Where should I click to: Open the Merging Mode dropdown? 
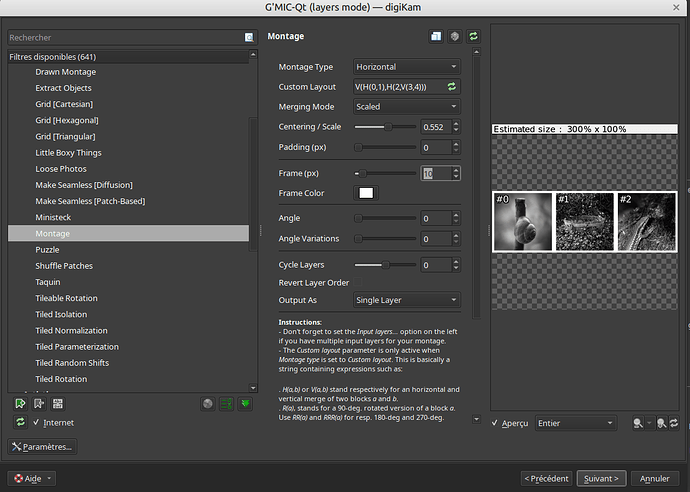(407, 106)
